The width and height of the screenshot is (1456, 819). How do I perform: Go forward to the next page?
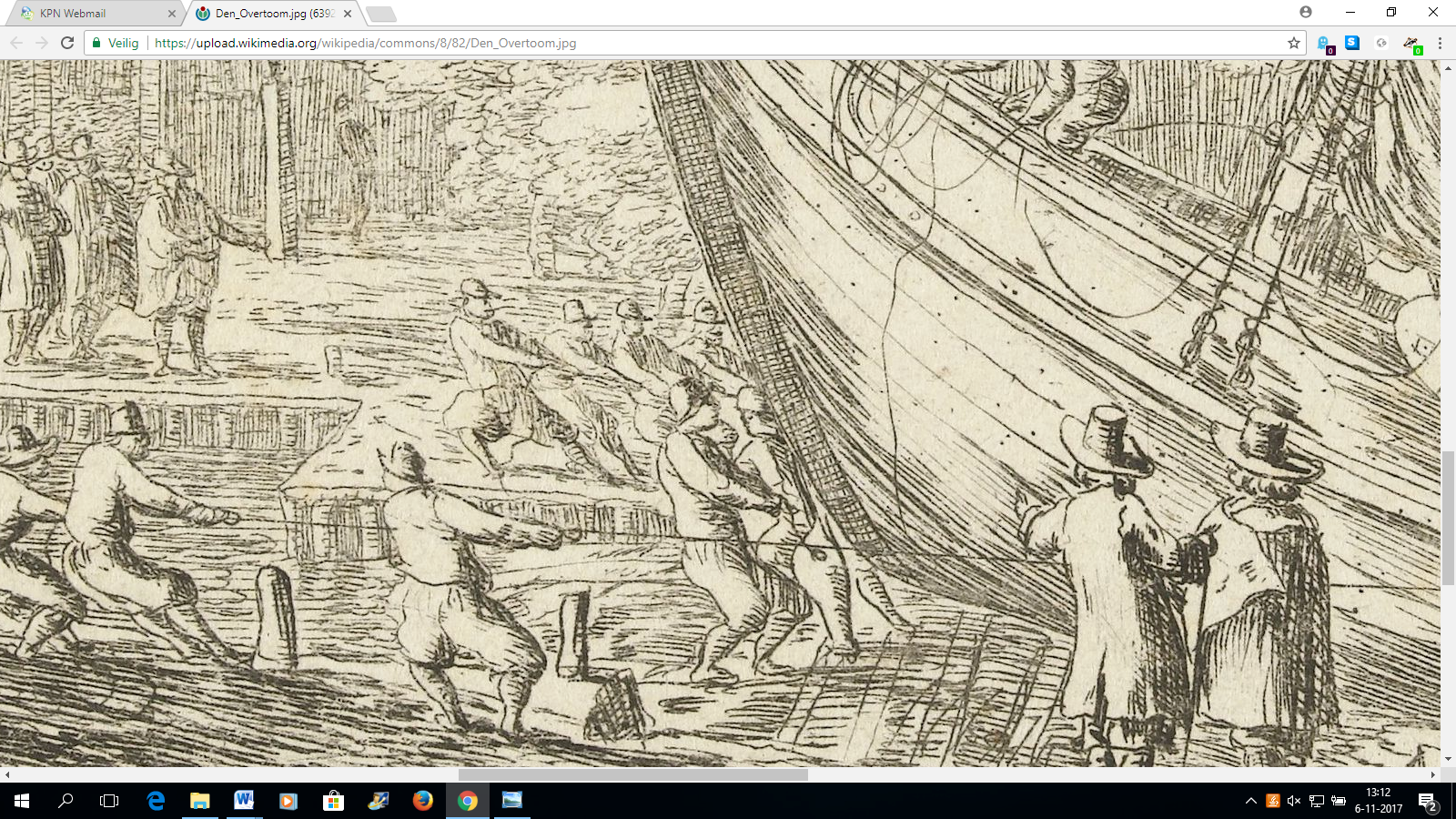42,43
